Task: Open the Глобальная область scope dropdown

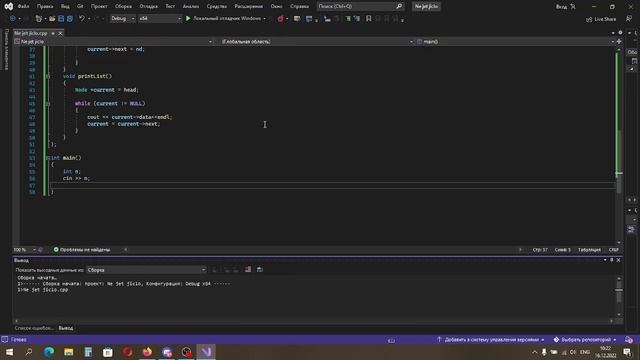Action: coord(317,42)
